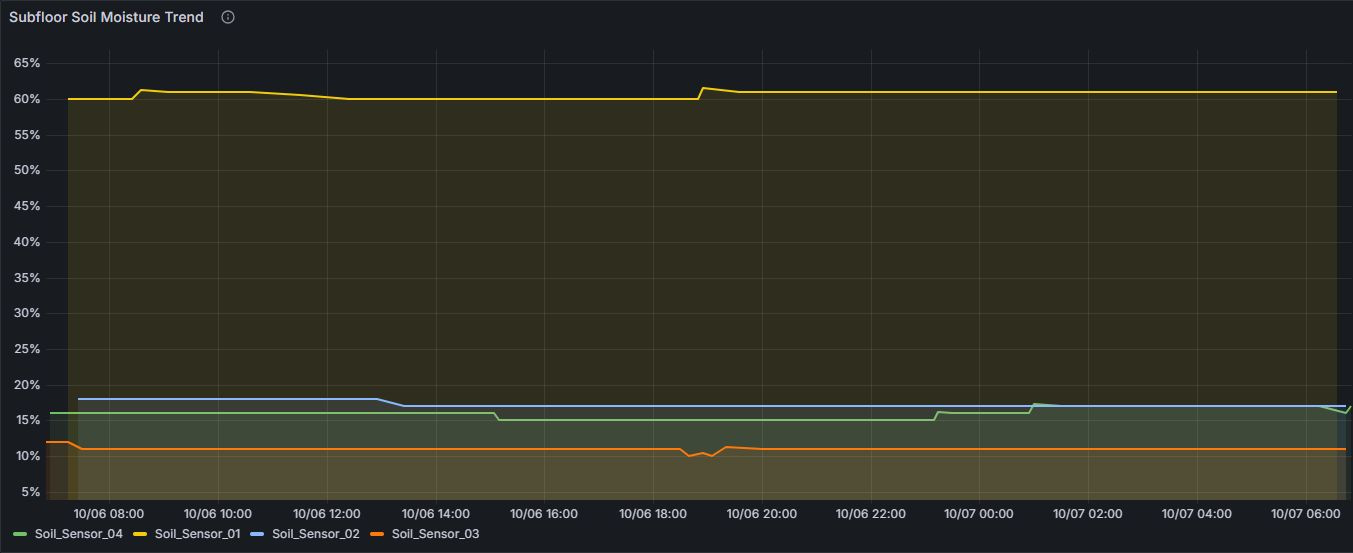
Task: Click the green line's rise near 01:00
Action: 1033,407
